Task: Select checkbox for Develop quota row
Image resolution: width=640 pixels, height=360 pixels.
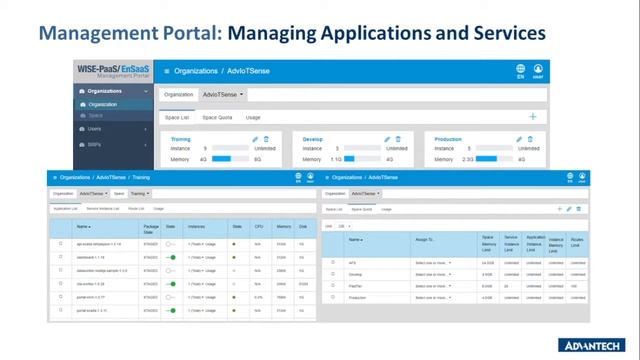Action: 333,274
